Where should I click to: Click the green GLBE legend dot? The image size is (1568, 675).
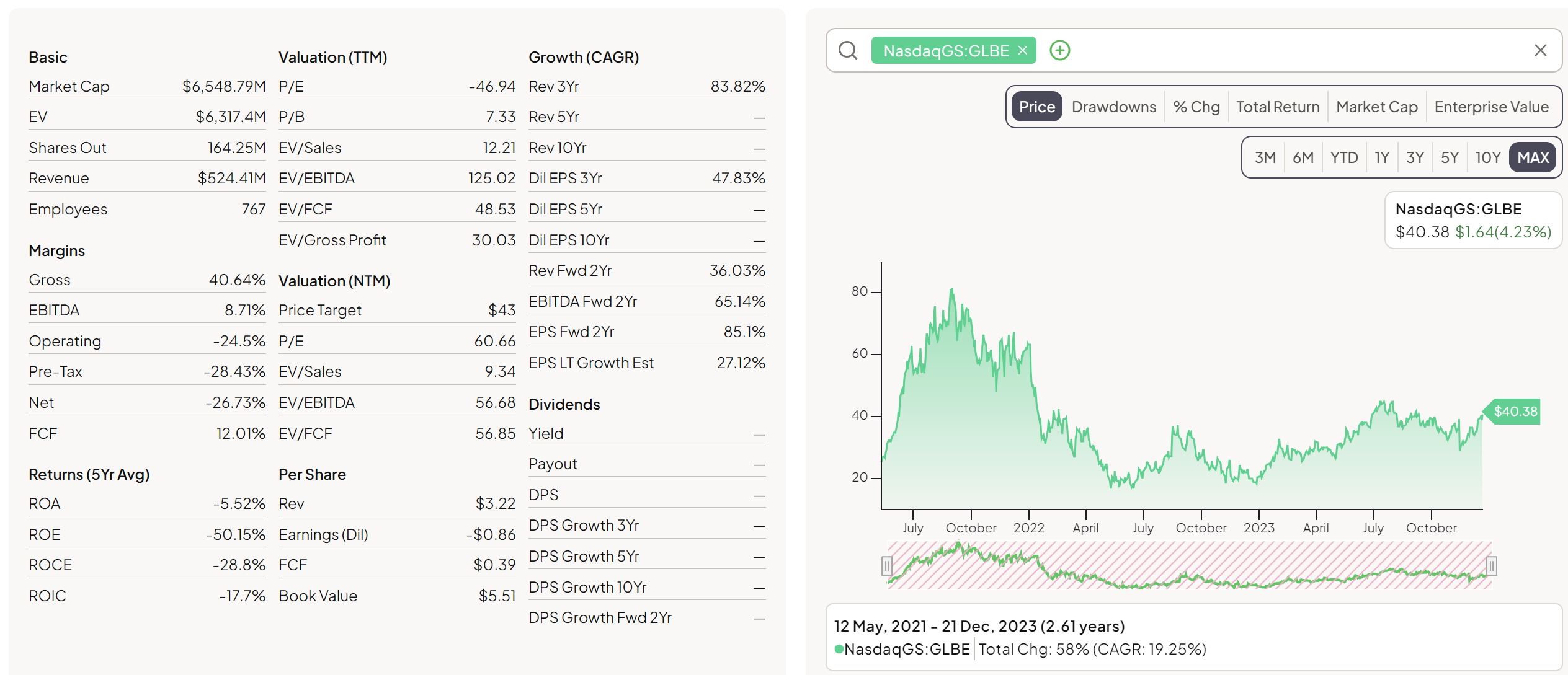(839, 649)
